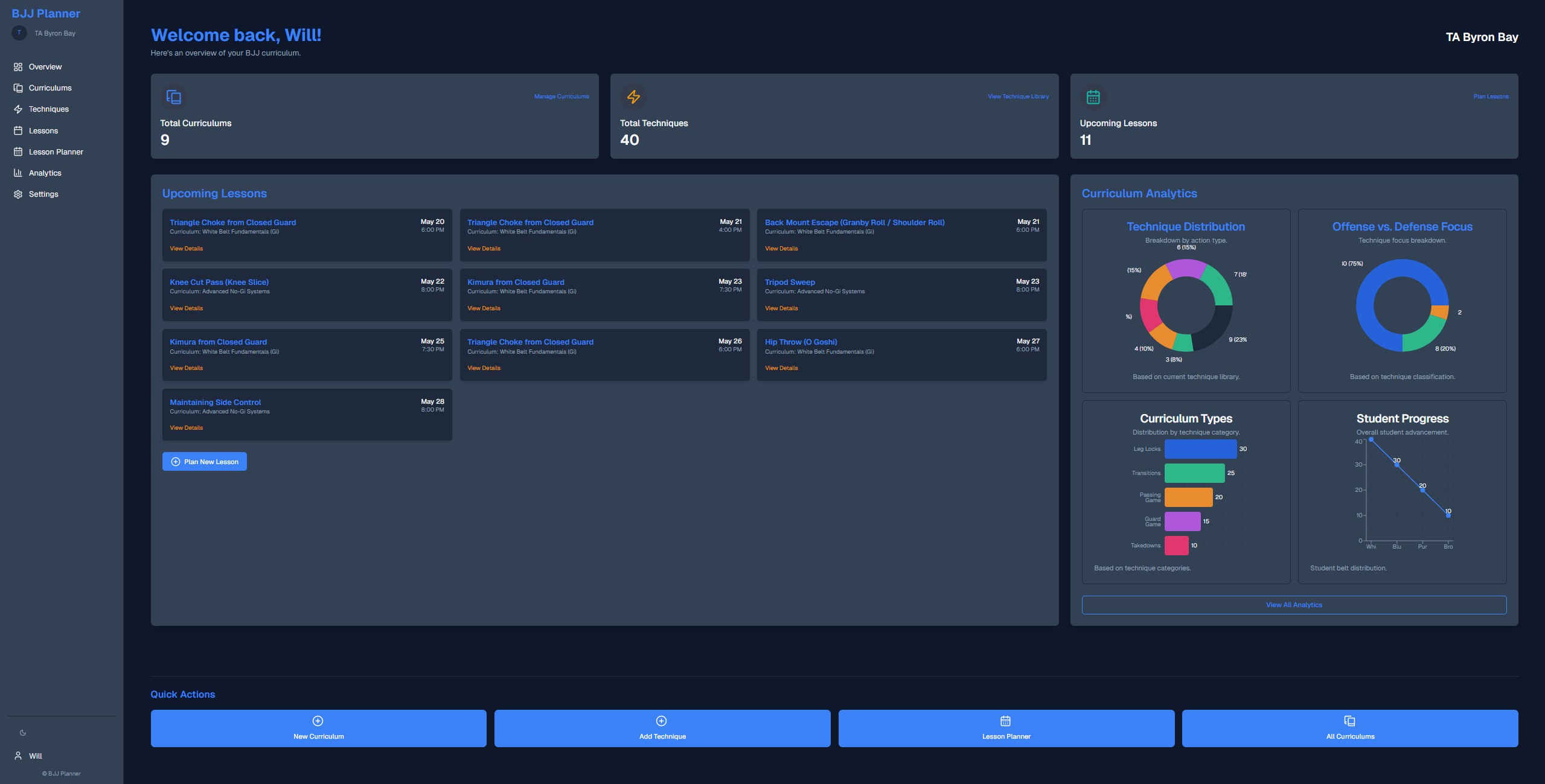Click the Curriculums stack icon in sidebar
Viewport: 1545px width, 784px height.
click(x=18, y=88)
